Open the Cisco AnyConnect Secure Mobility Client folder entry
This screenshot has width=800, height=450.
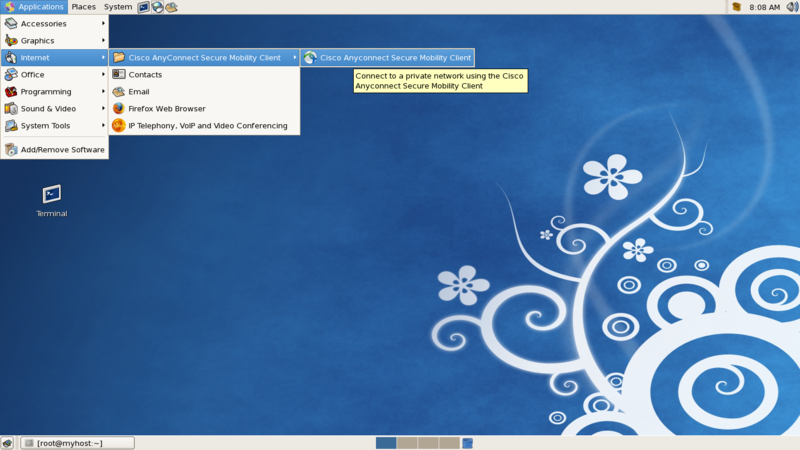pos(205,58)
